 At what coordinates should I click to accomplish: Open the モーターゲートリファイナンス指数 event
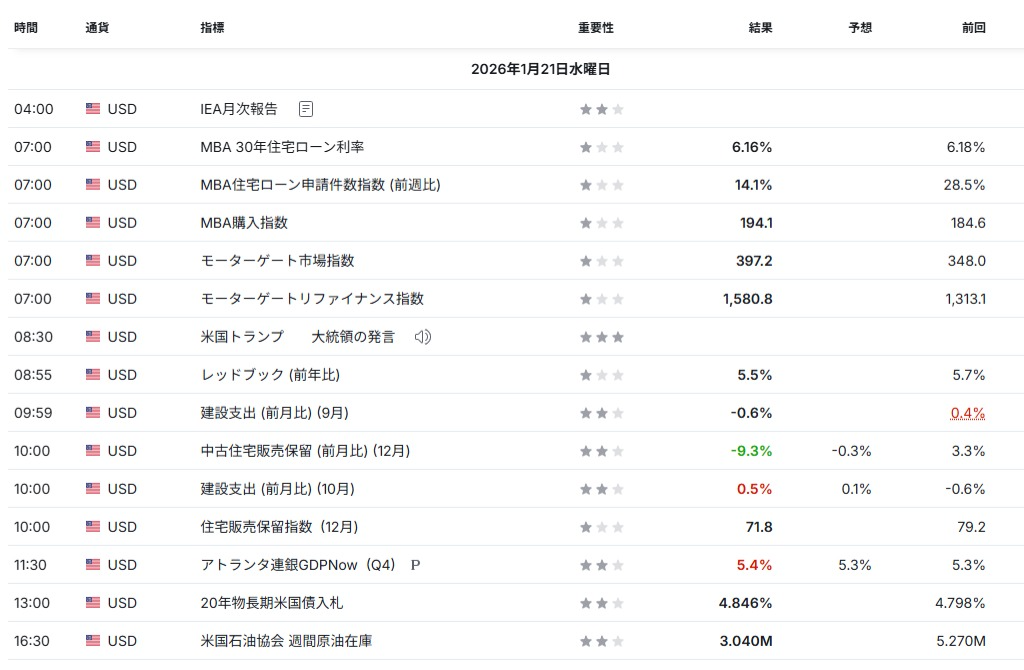click(312, 299)
